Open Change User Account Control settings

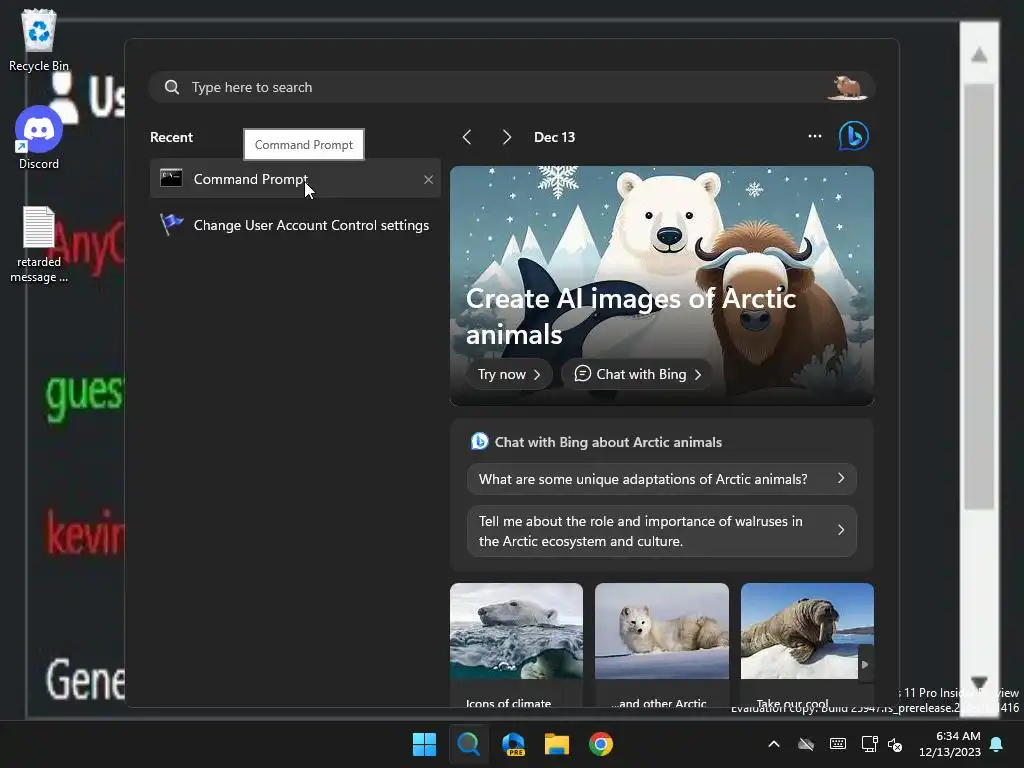(x=295, y=225)
